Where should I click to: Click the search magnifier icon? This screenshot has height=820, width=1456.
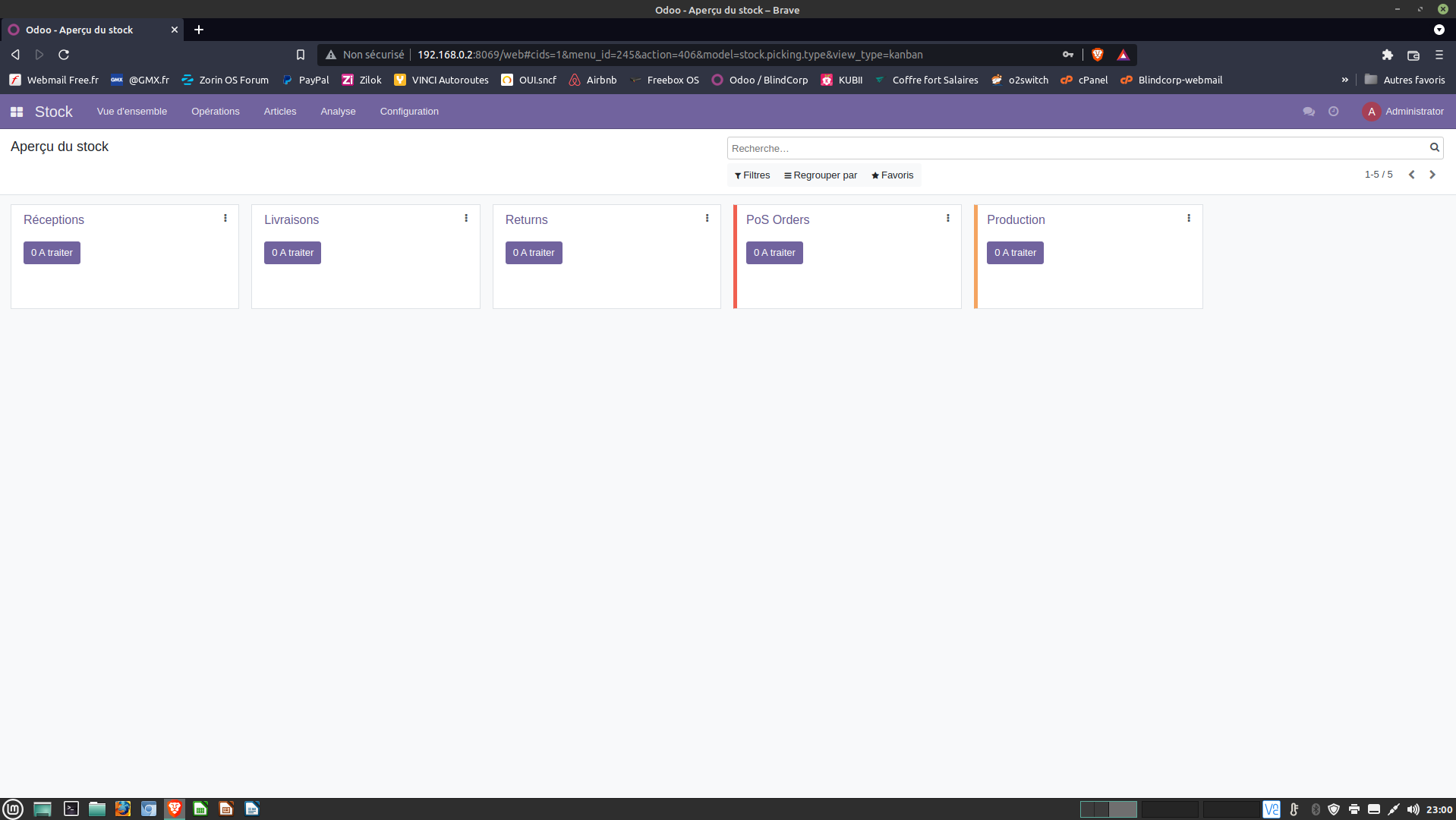tap(1434, 148)
